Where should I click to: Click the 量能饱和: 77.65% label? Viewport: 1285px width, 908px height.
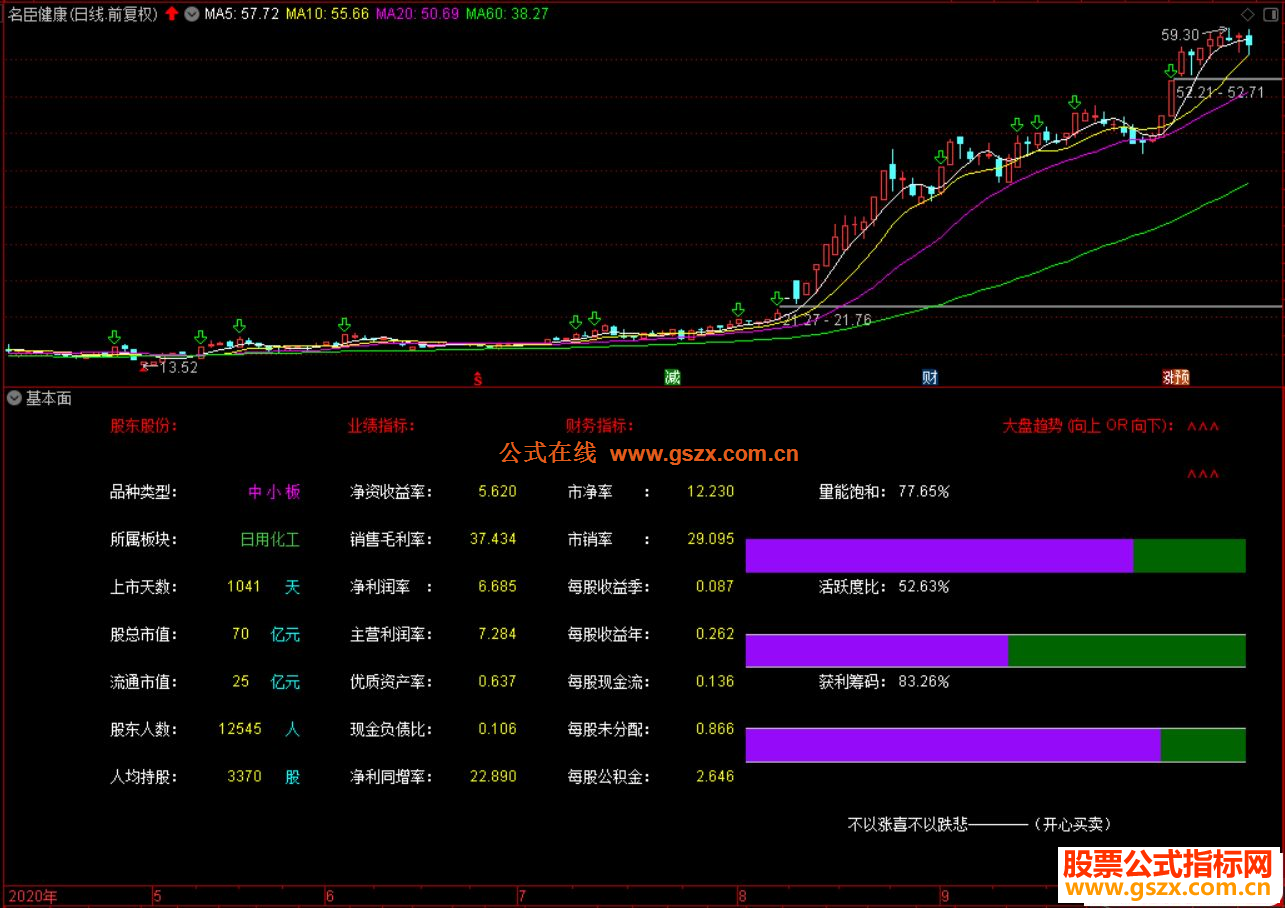884,492
